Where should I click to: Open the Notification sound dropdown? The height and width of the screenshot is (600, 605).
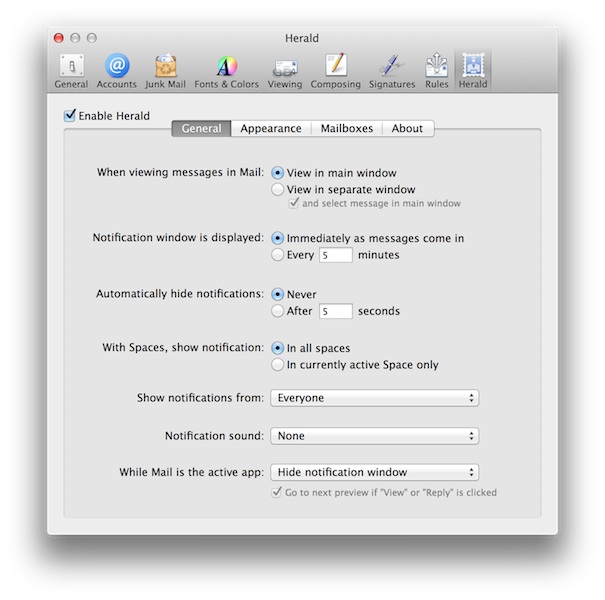374,436
